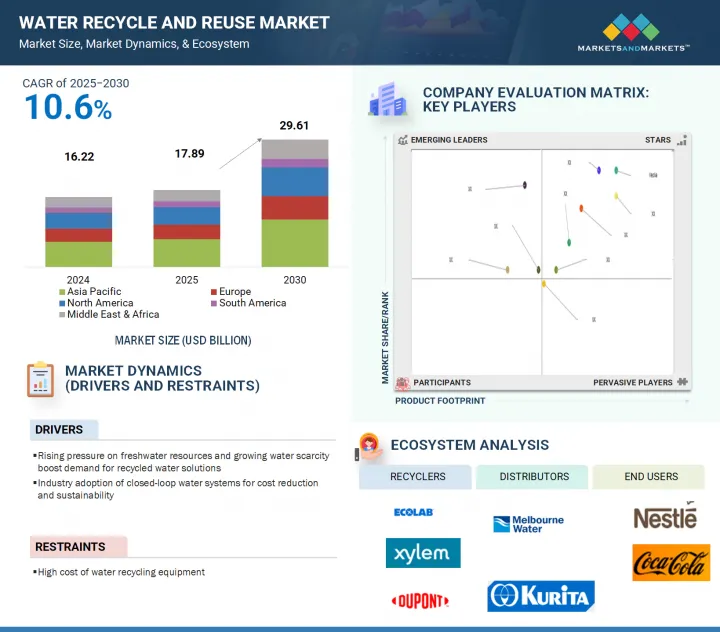The height and width of the screenshot is (632, 720).
Task: Click the Europe red legend swatch
Action: click(x=213, y=292)
